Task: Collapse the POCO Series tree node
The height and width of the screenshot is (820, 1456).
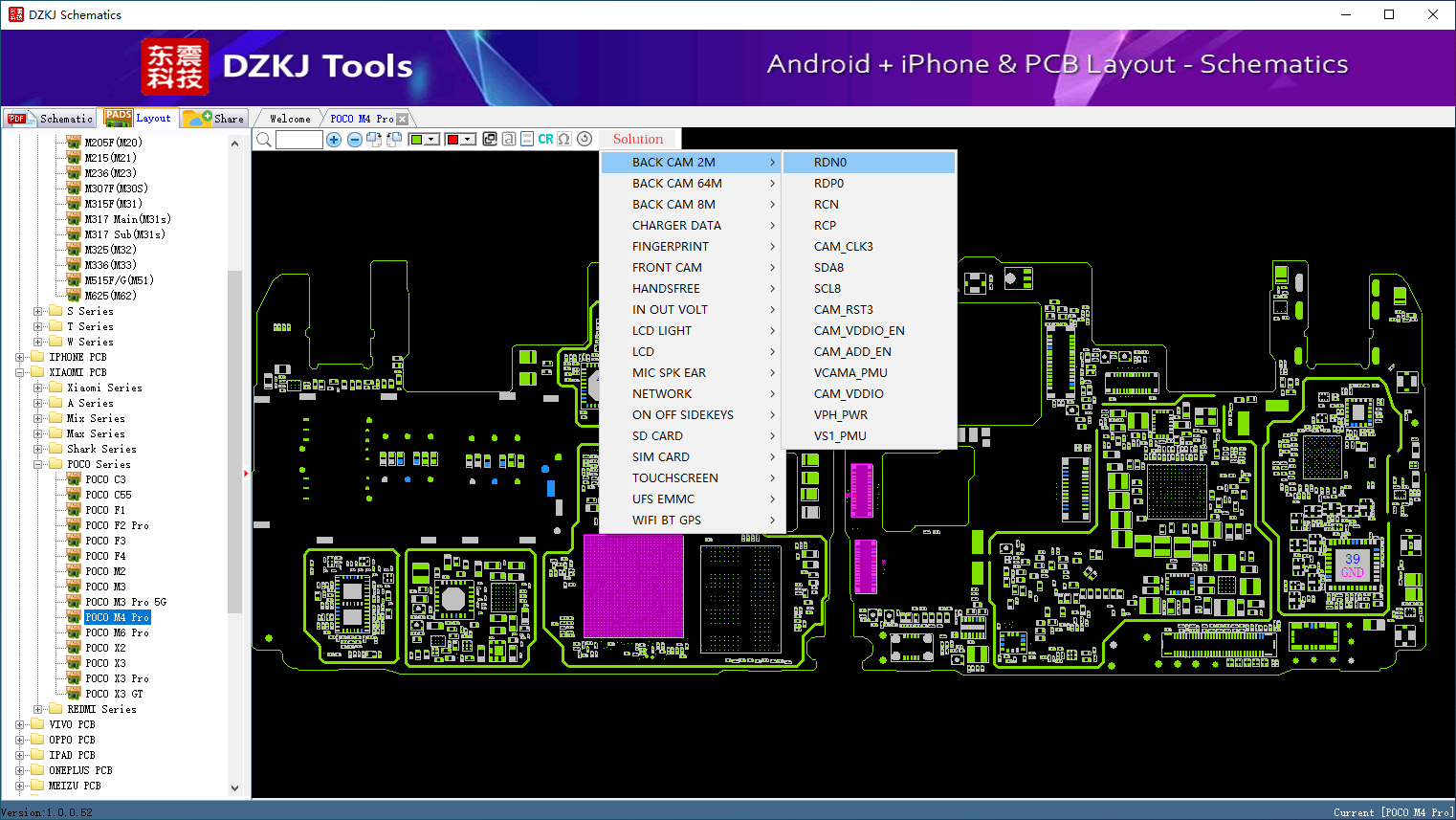Action: (x=38, y=464)
